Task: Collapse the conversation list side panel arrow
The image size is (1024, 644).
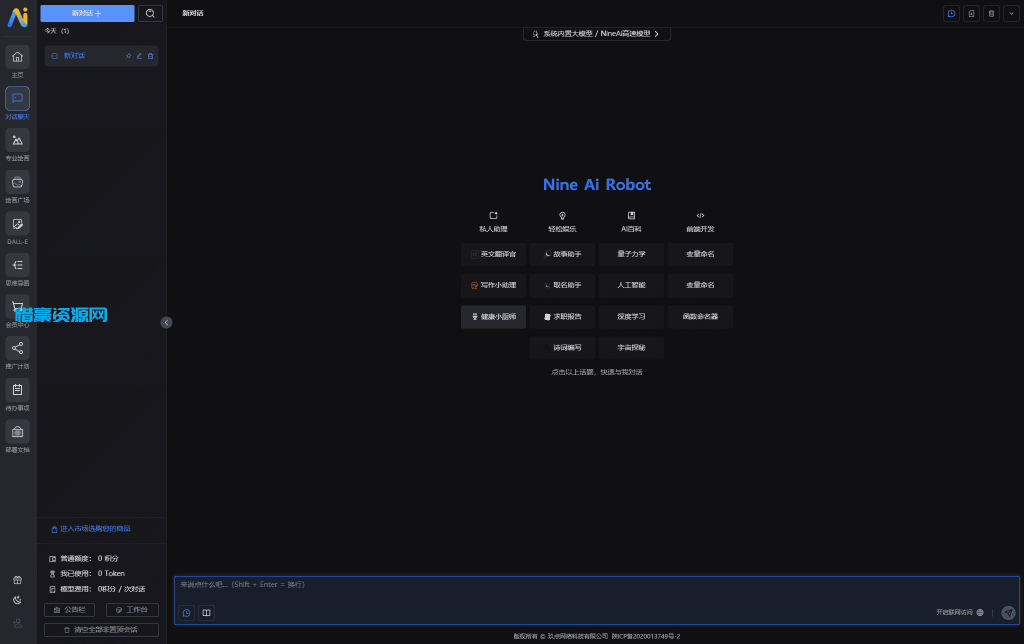Action: coord(166,322)
